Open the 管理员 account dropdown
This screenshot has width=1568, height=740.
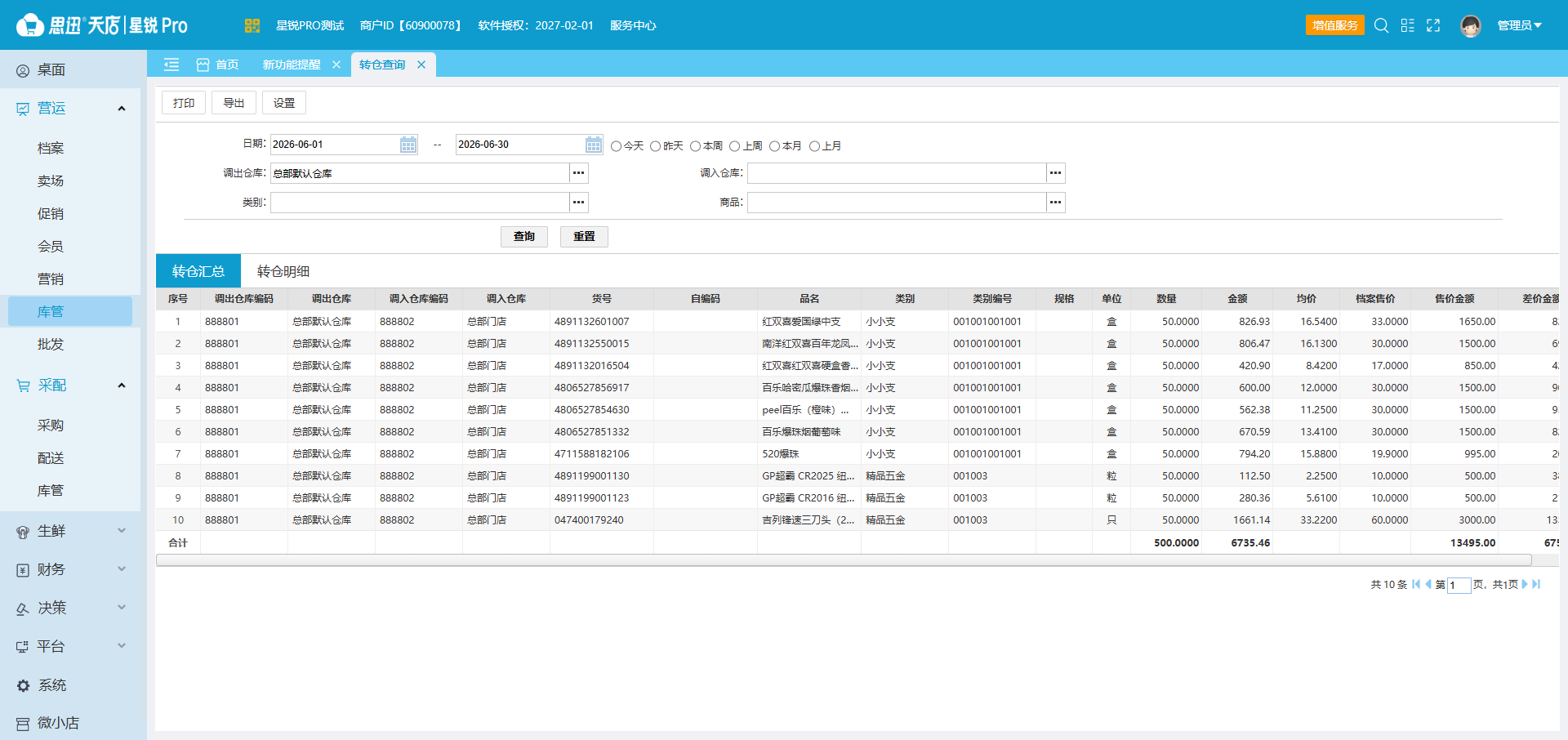click(1519, 25)
